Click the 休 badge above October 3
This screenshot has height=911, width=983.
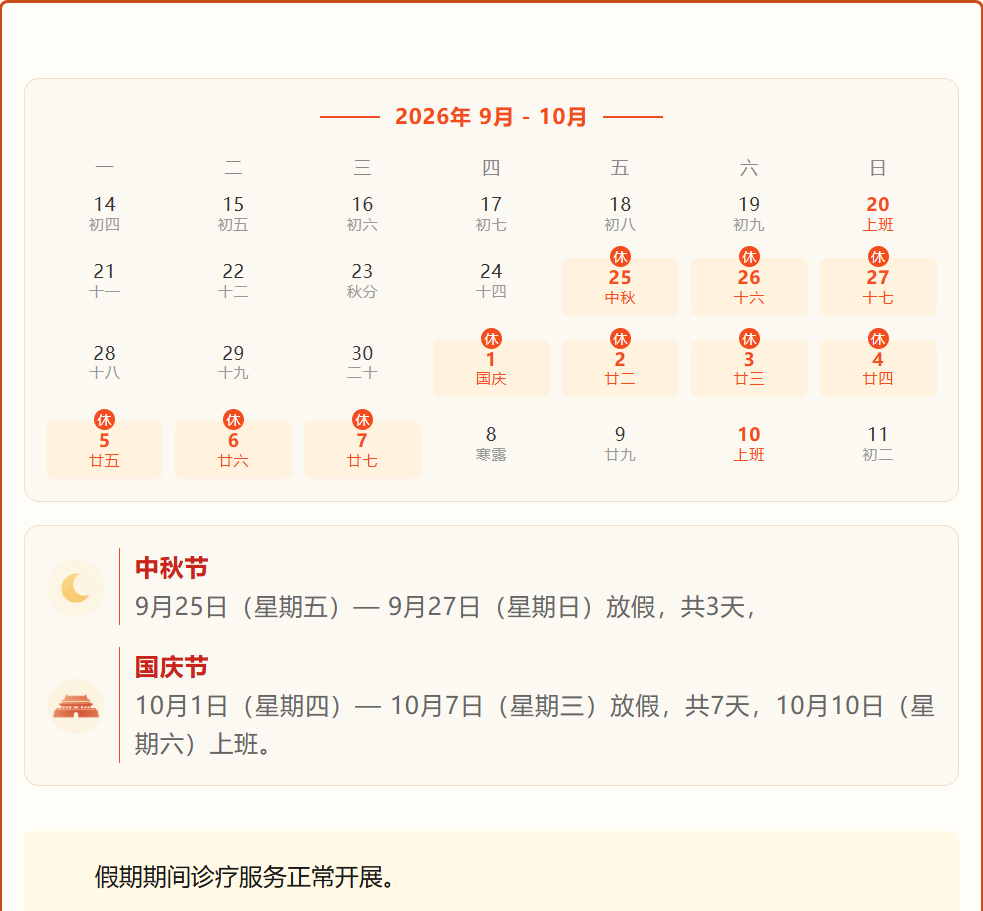click(749, 339)
